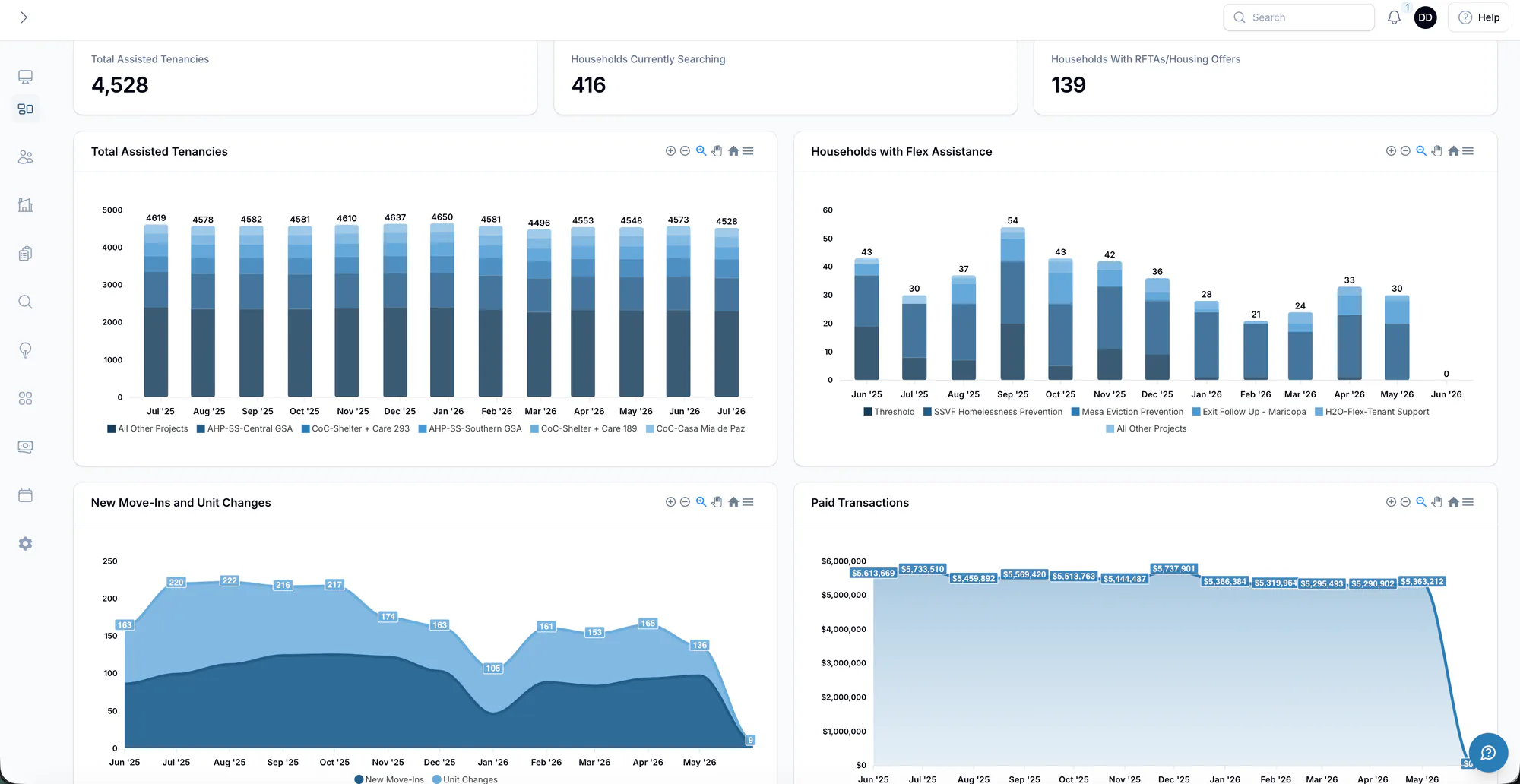
Task: Select the panning hand on Total Assisted Tenancies chart
Action: (717, 151)
